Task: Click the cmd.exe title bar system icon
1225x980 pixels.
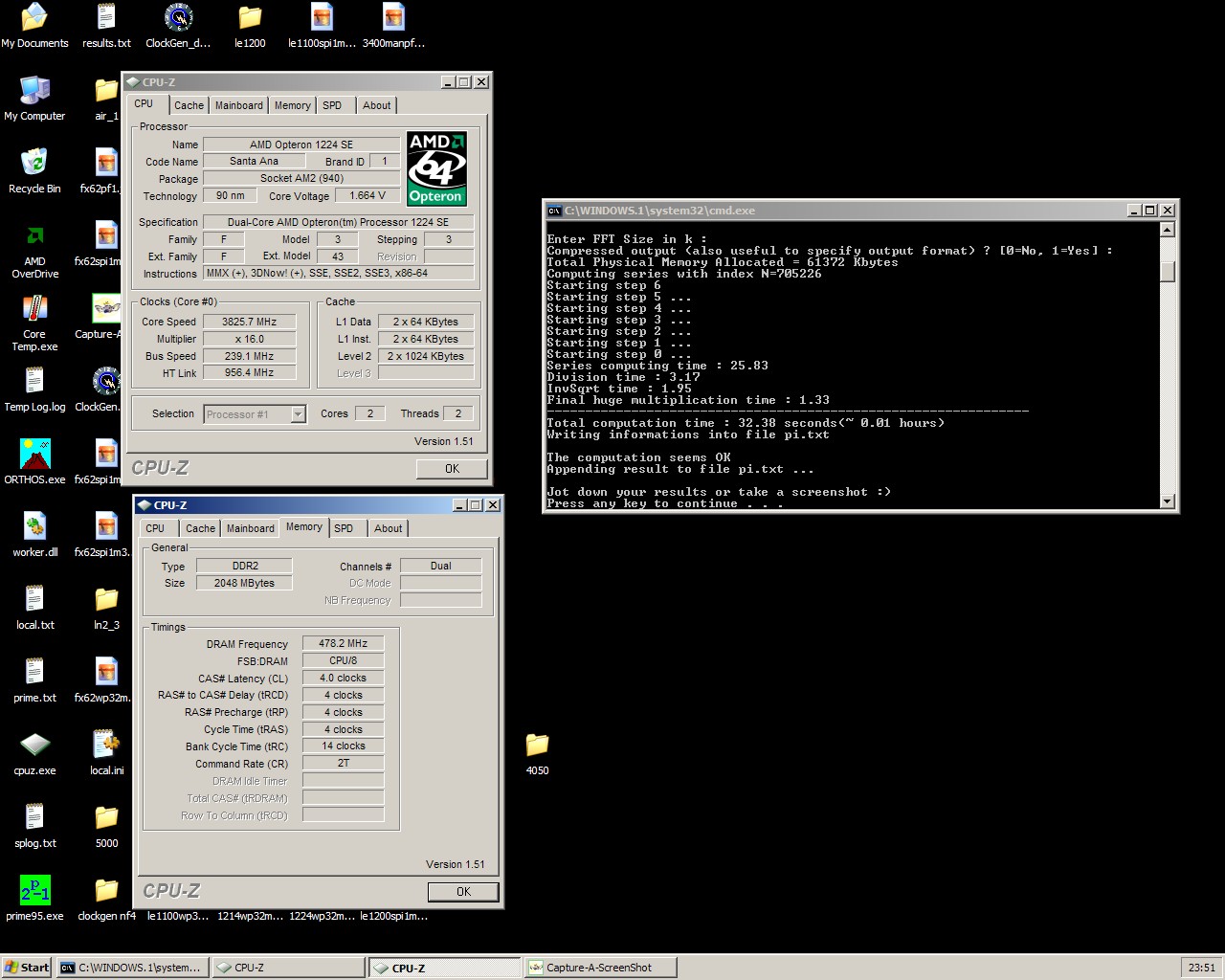Action: (x=553, y=211)
